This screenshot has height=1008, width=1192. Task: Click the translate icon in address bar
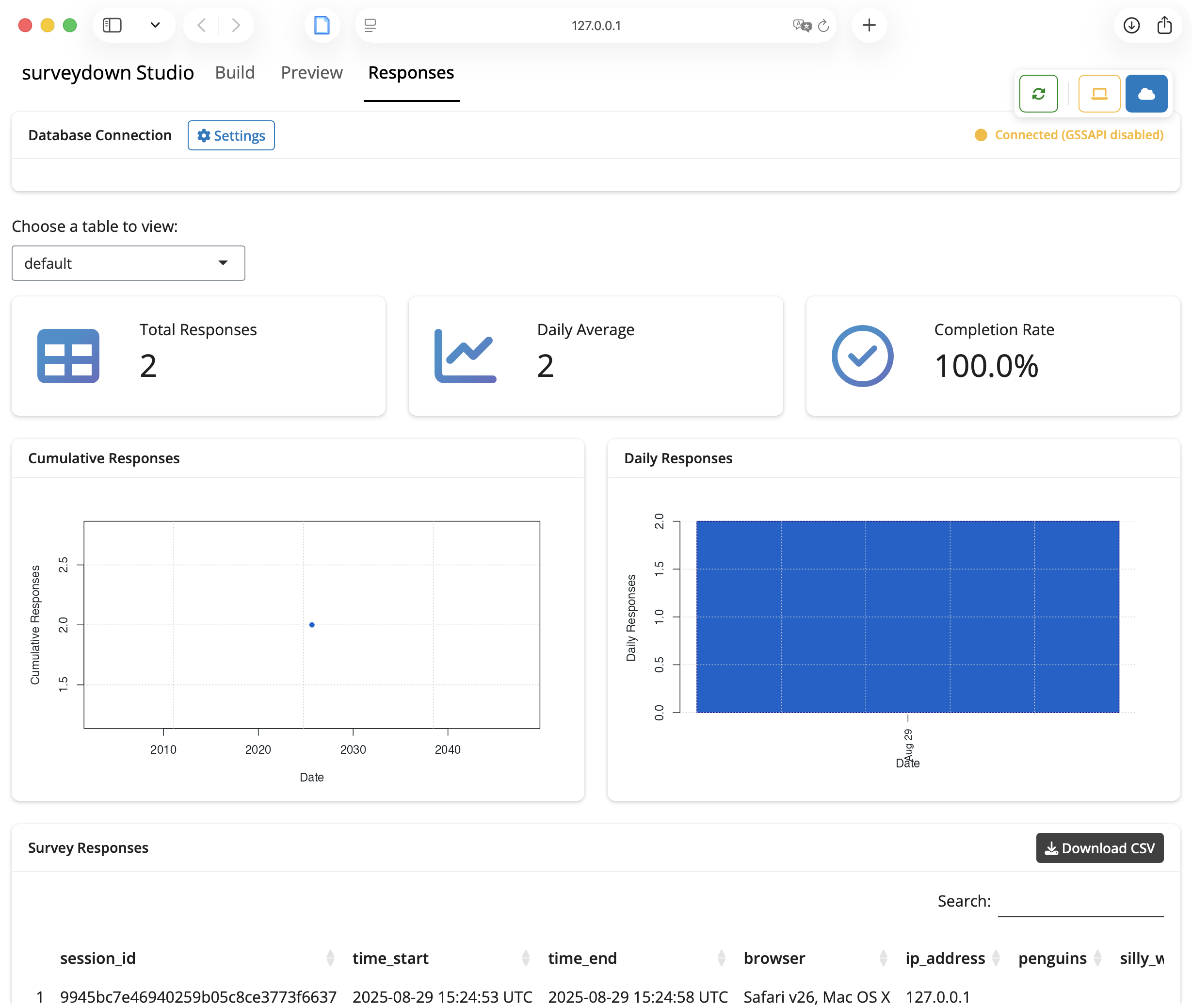point(801,25)
